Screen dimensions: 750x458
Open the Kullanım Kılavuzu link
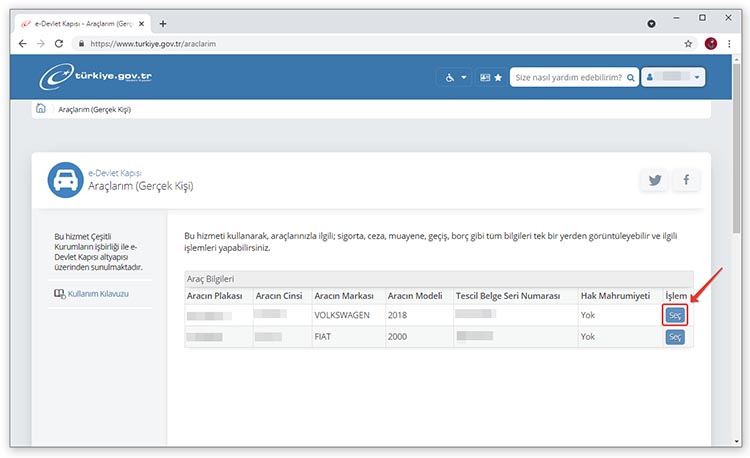point(91,293)
